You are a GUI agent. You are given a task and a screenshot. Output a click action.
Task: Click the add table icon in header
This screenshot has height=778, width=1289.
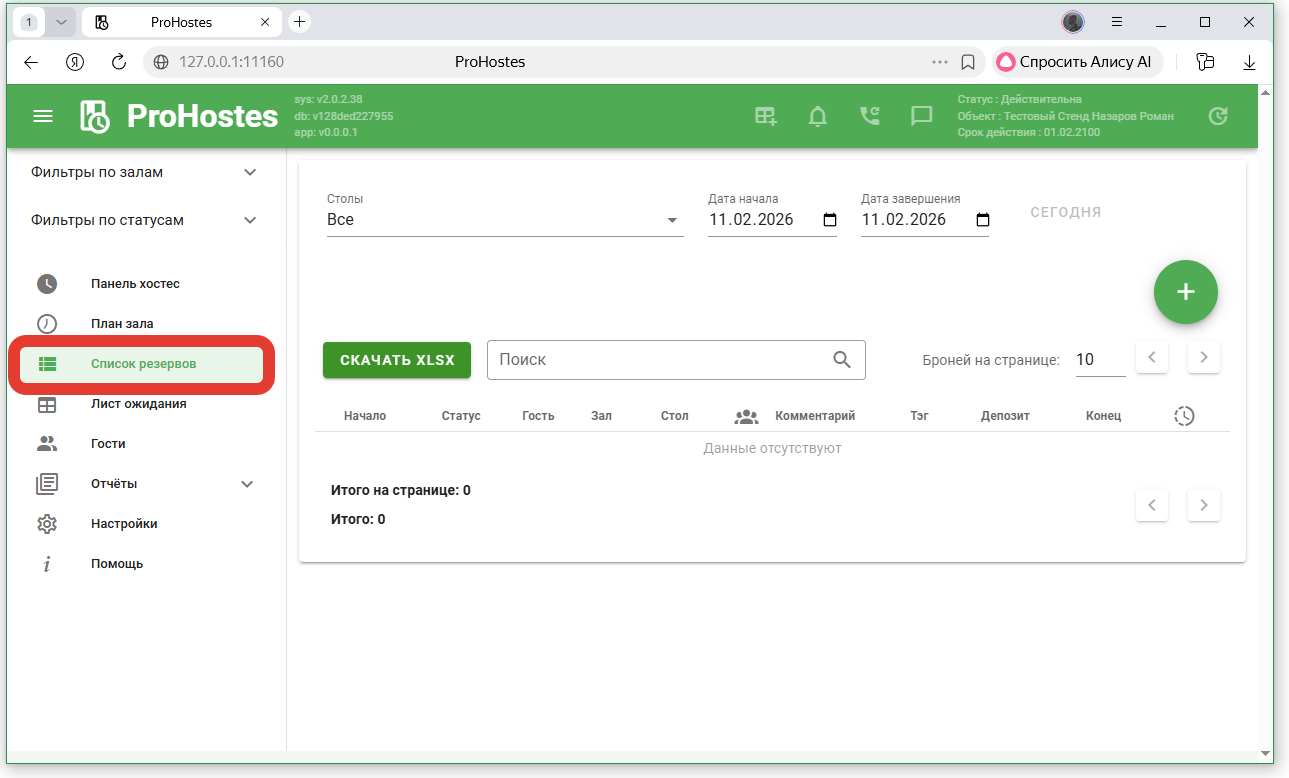[765, 116]
